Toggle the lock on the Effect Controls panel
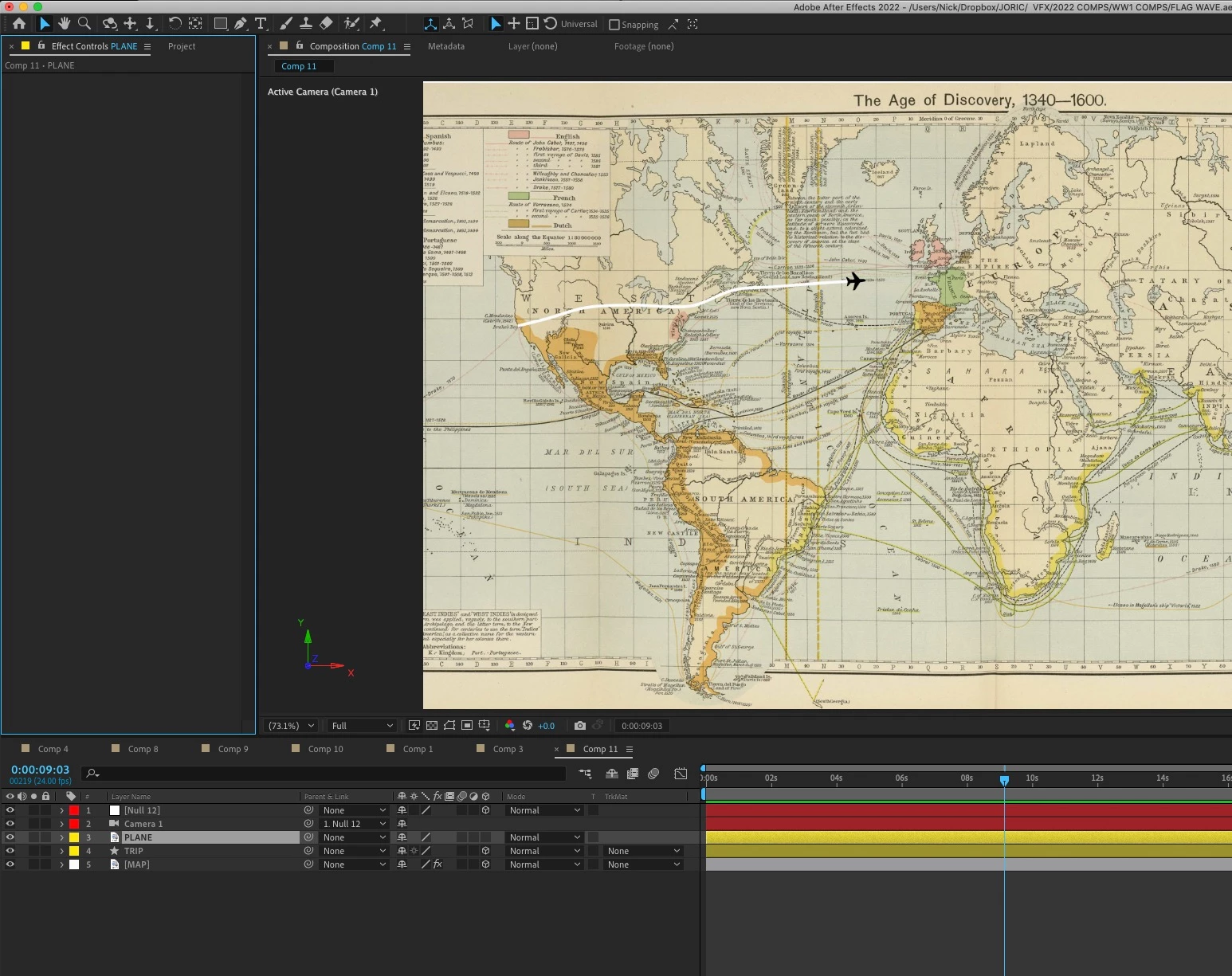Screen dimensions: 1232x976 tap(41, 45)
